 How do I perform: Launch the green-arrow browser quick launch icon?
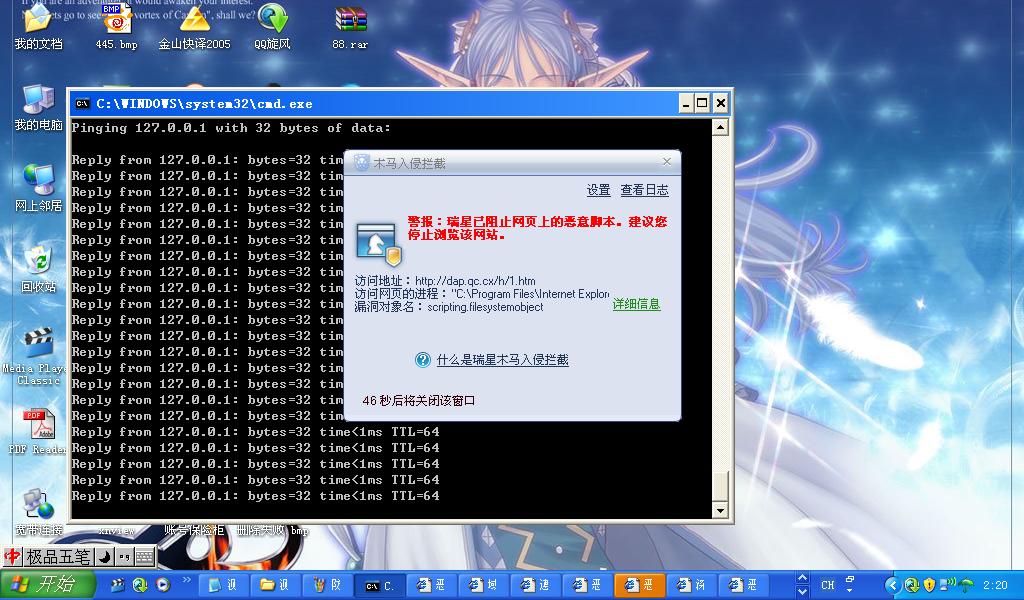coord(140,585)
